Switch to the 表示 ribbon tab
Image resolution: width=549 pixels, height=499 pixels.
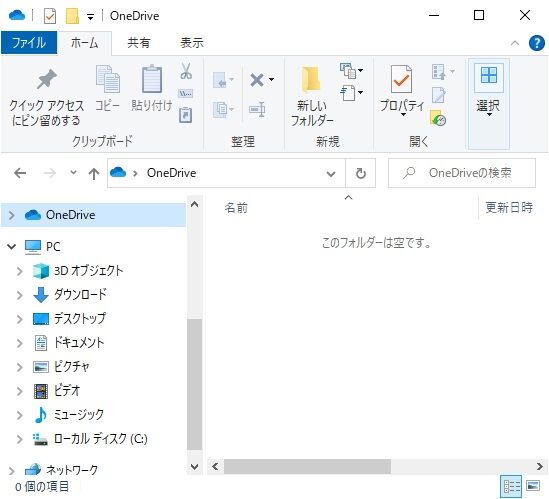click(x=192, y=43)
